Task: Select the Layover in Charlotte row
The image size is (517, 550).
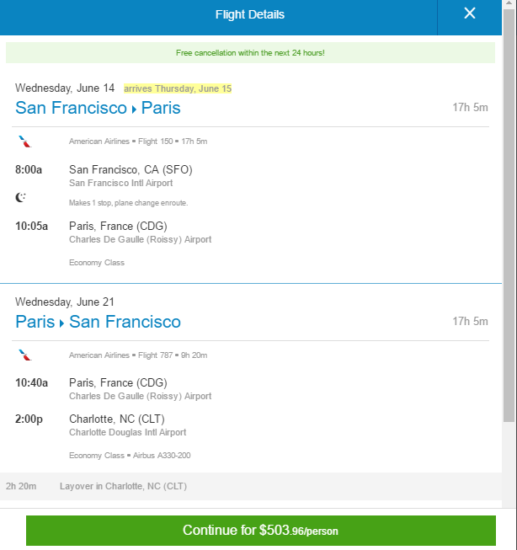Action: 251,486
